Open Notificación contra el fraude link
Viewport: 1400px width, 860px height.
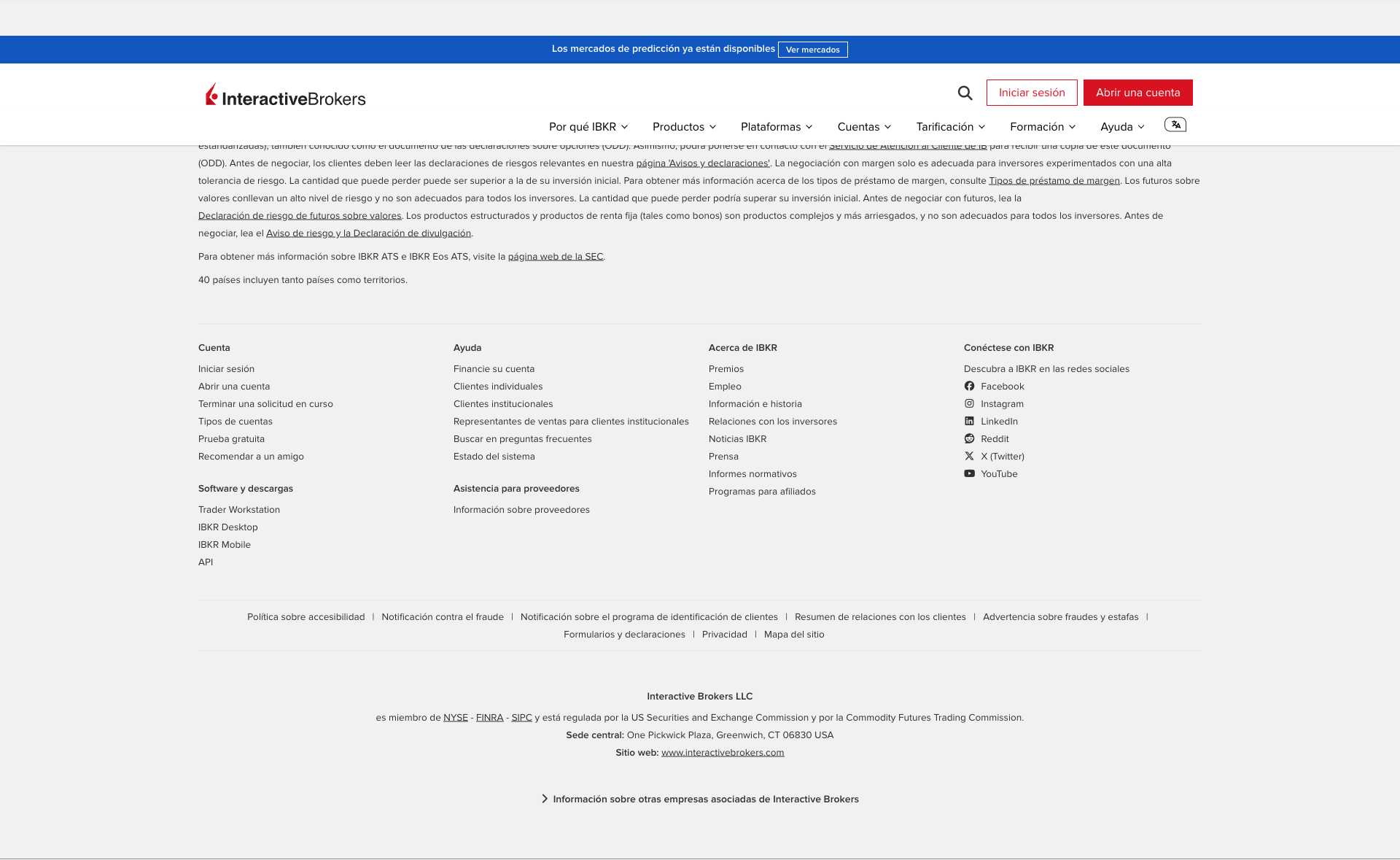click(442, 617)
